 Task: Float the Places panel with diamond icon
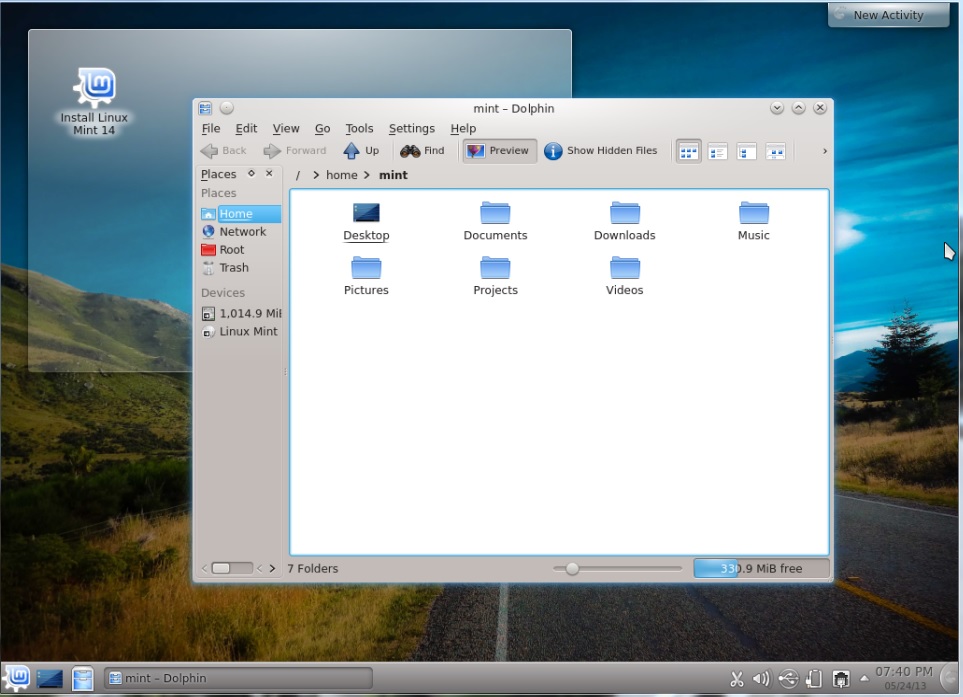[251, 174]
